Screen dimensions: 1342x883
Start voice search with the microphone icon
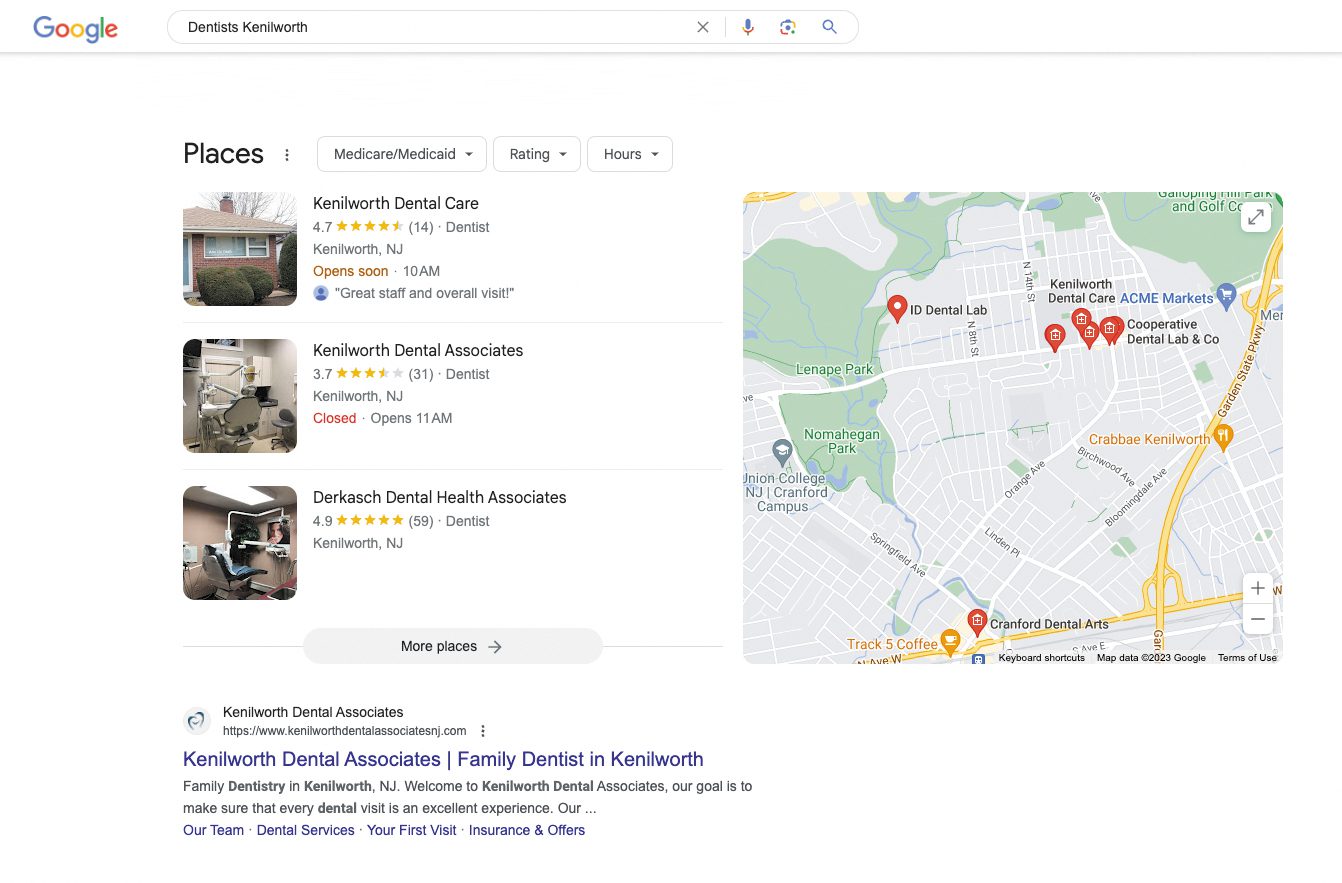pos(748,27)
